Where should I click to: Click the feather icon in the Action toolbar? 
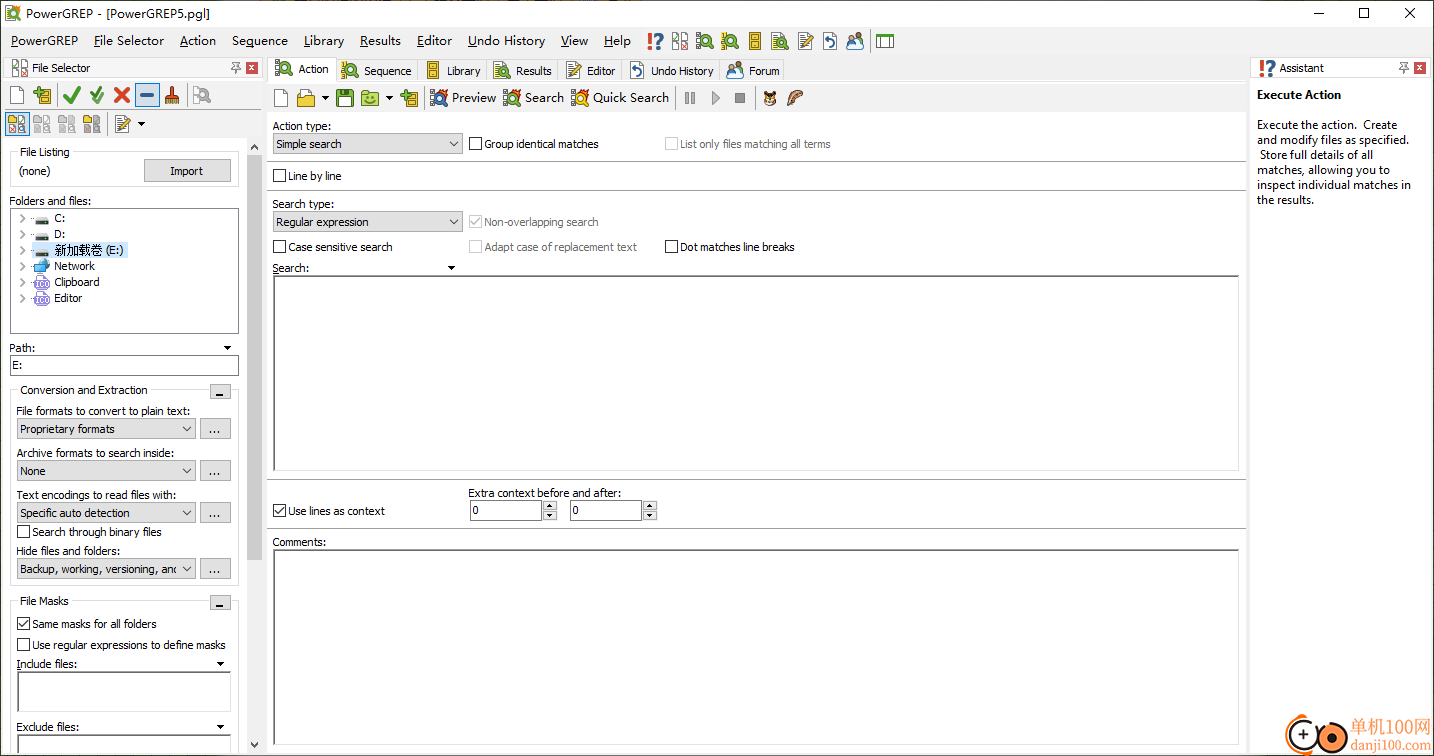click(795, 98)
